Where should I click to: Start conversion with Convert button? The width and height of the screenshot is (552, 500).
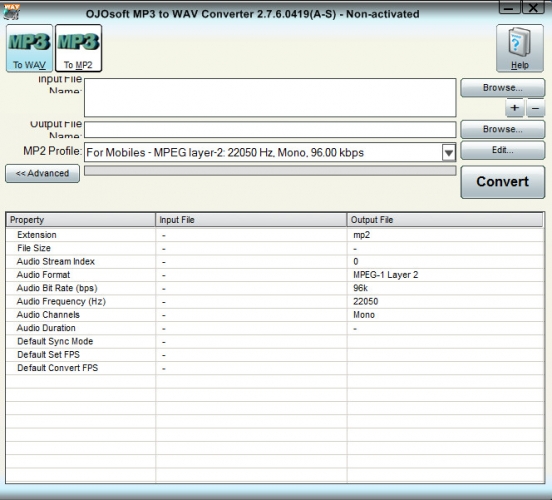coord(502,182)
